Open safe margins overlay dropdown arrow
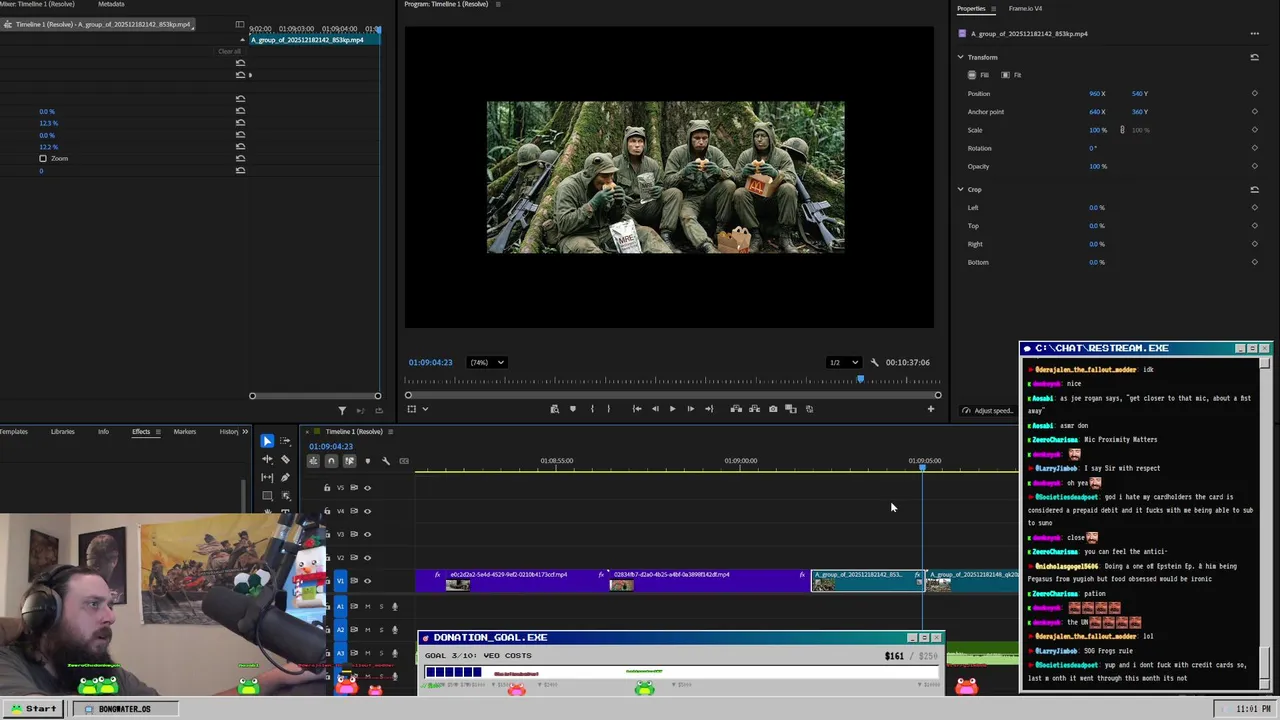The height and width of the screenshot is (720, 1280). click(425, 409)
